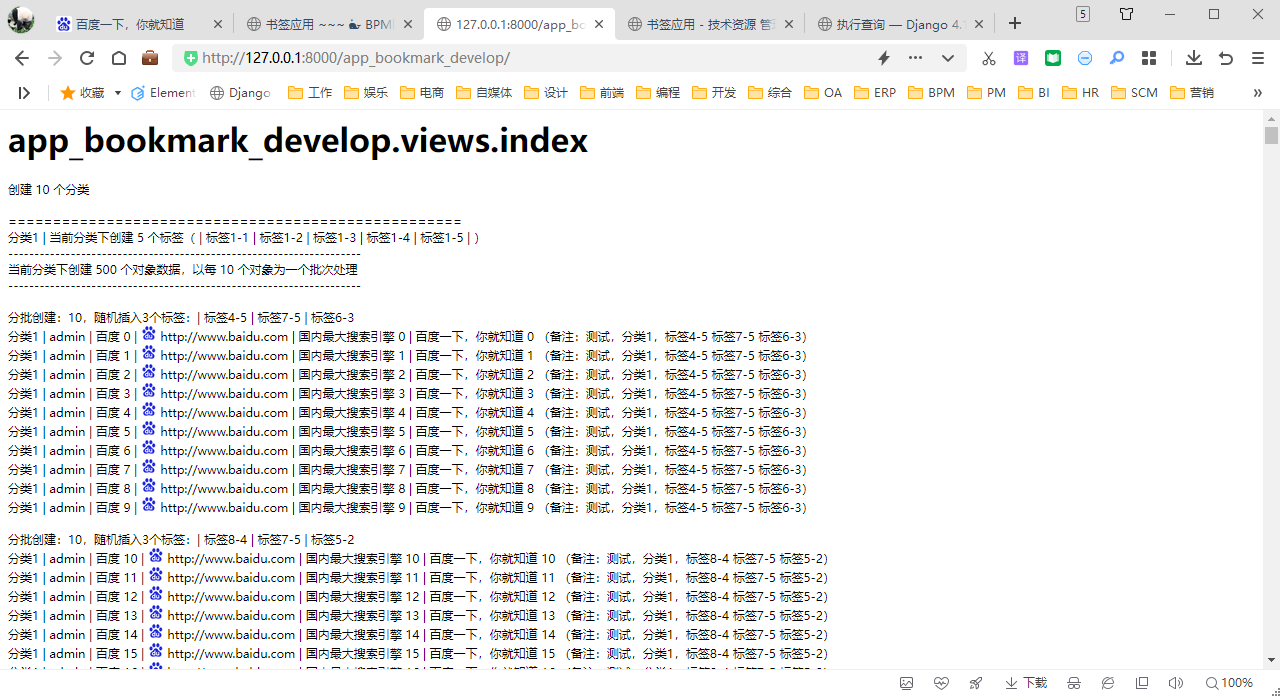Click the lightning speed-mode icon

tap(884, 58)
